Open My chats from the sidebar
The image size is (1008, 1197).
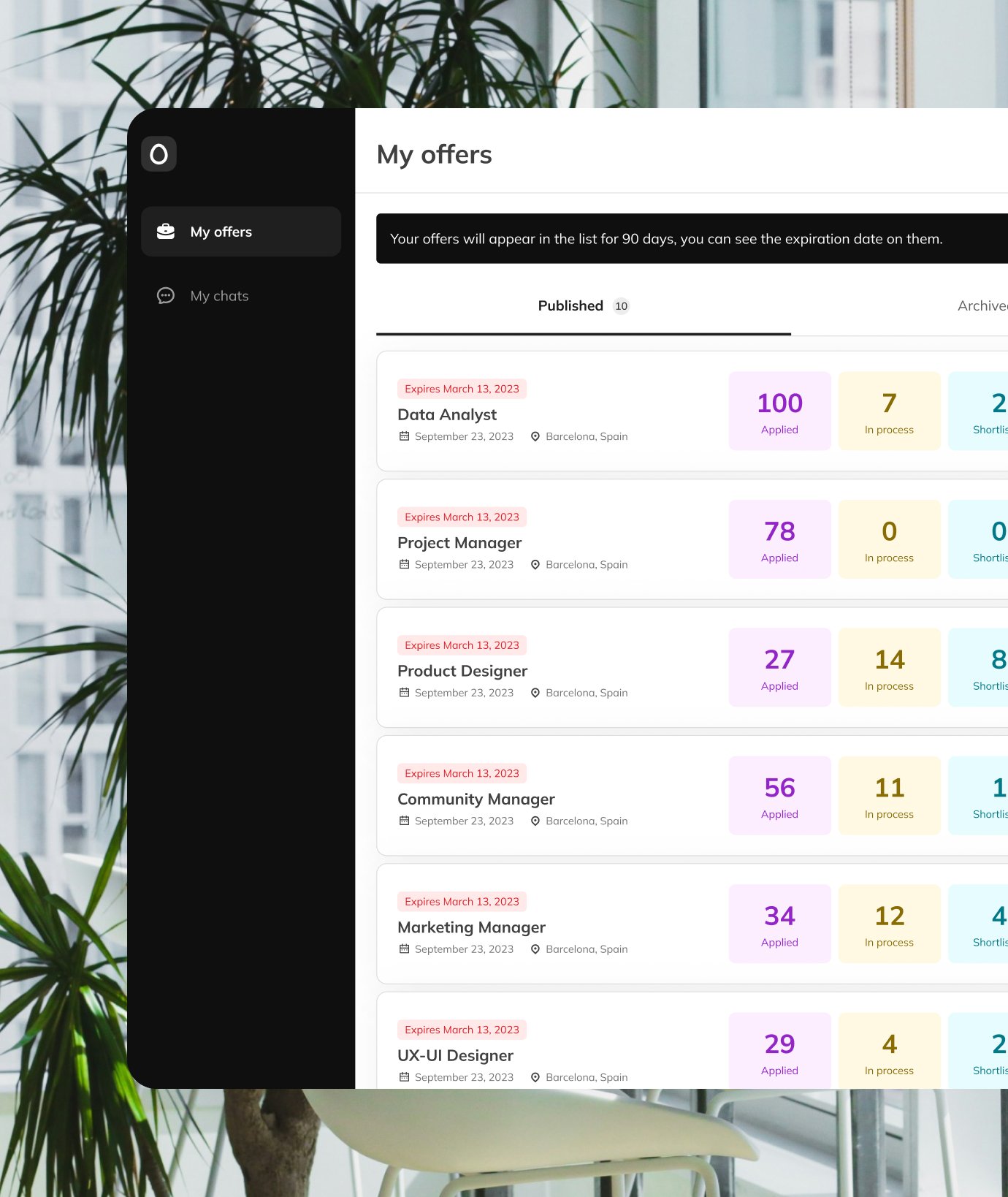(219, 296)
